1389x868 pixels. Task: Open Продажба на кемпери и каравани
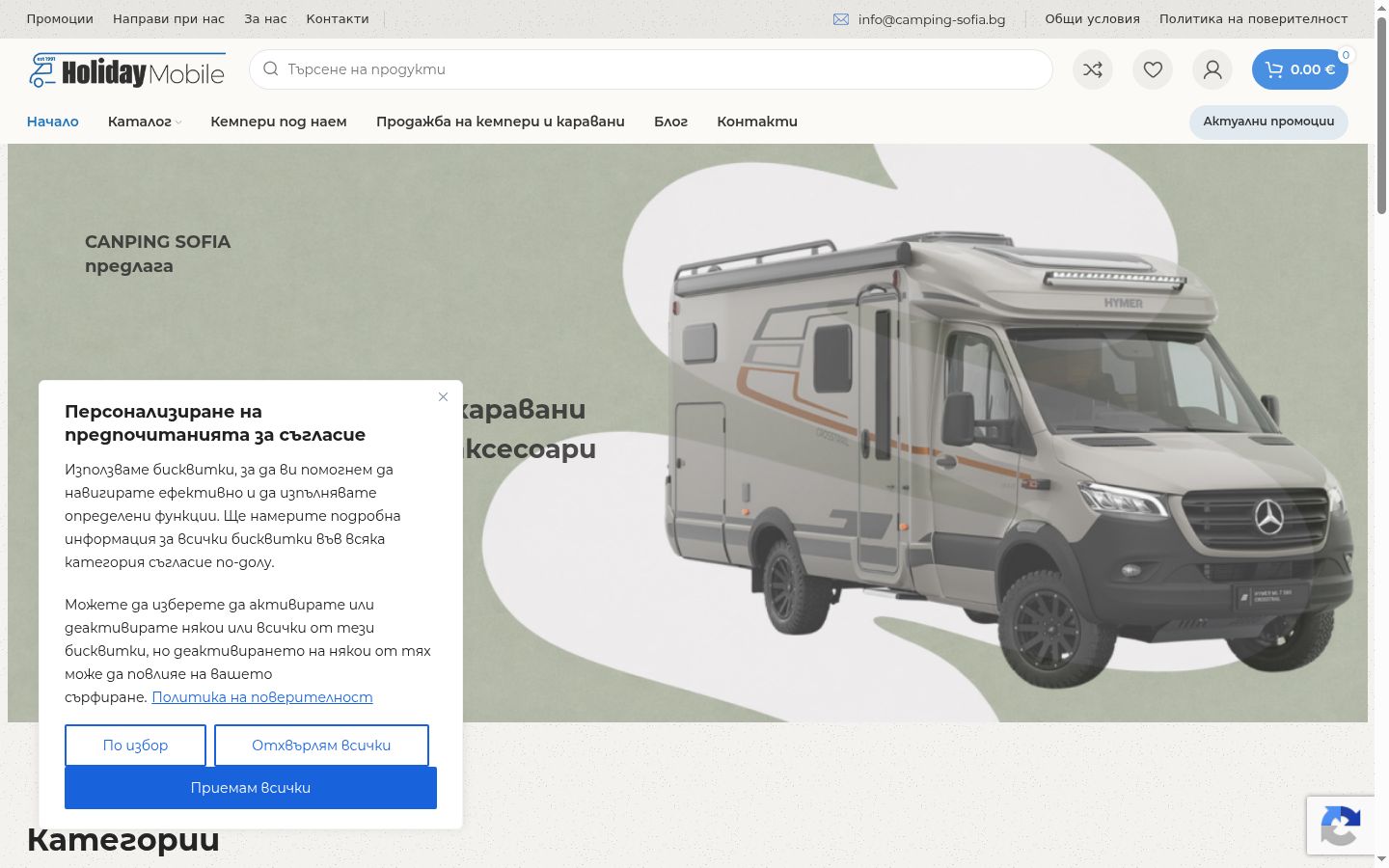coord(501,122)
